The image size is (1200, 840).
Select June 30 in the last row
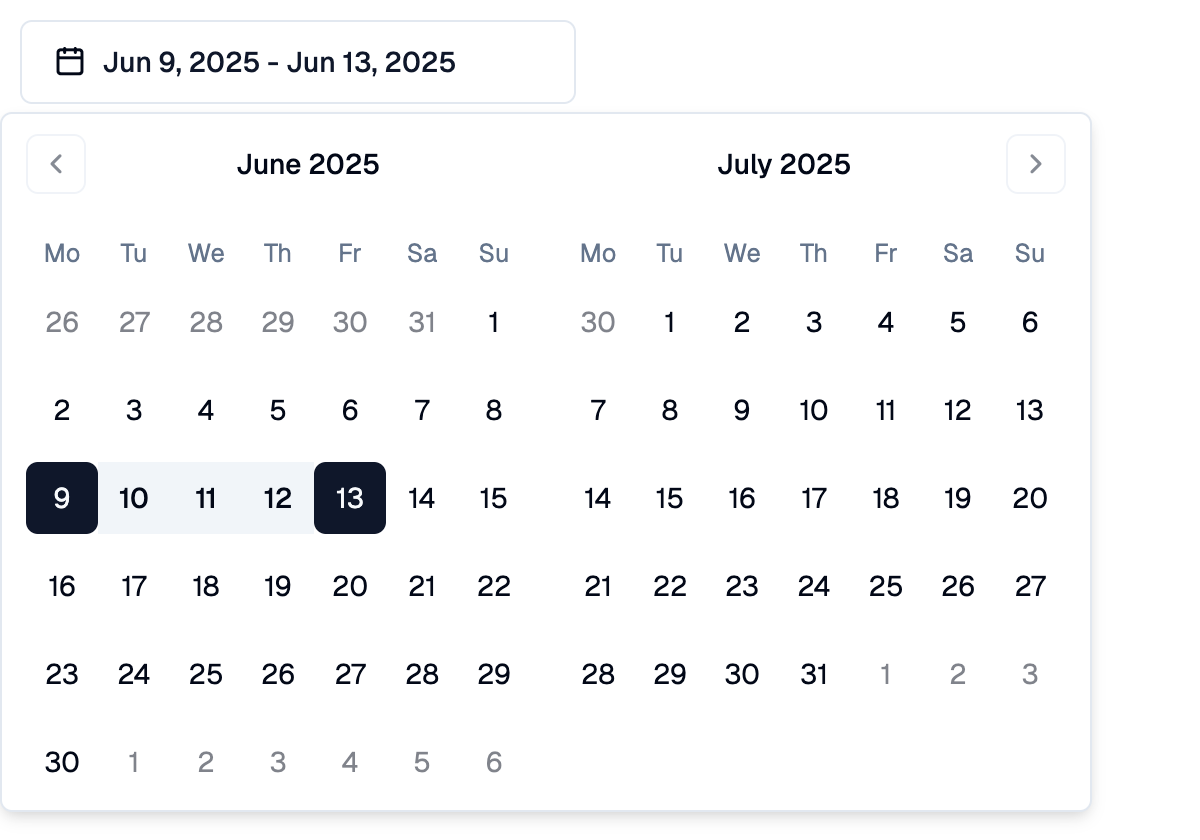pyautogui.click(x=62, y=762)
